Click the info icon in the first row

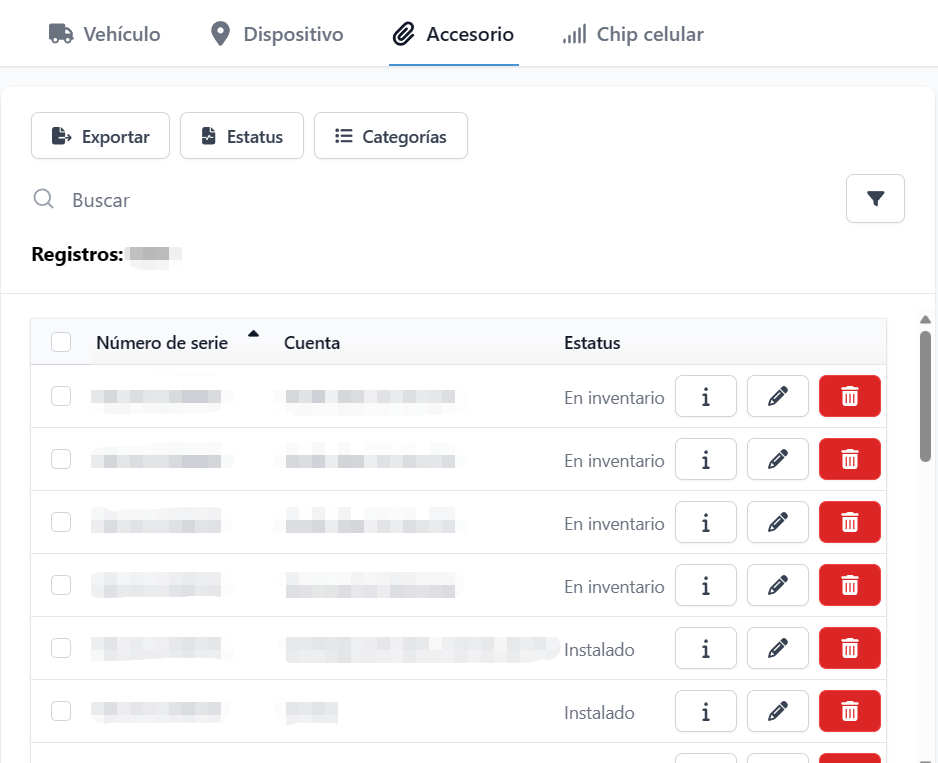pos(705,397)
